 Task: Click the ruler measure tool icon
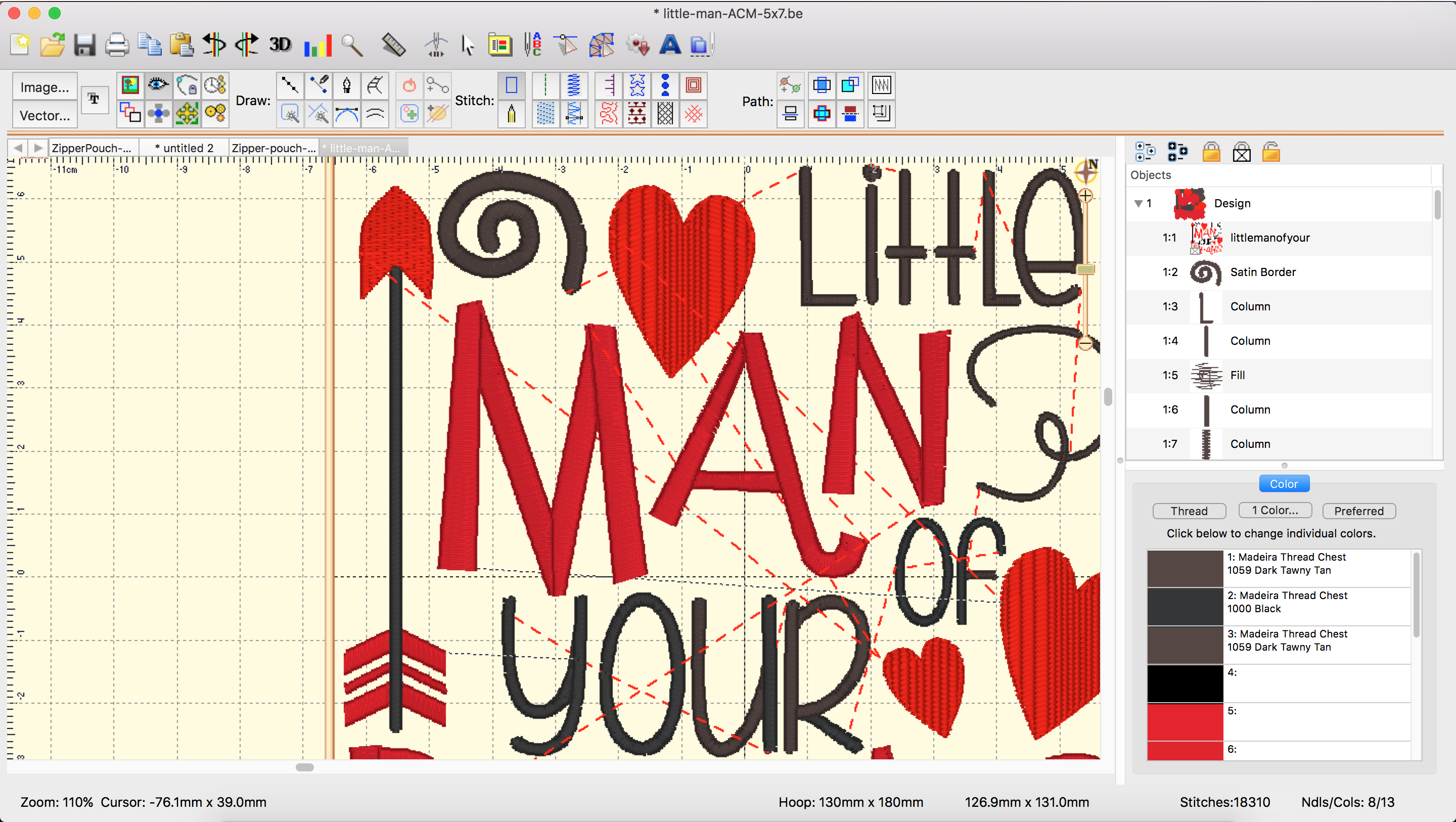pyautogui.click(x=393, y=44)
